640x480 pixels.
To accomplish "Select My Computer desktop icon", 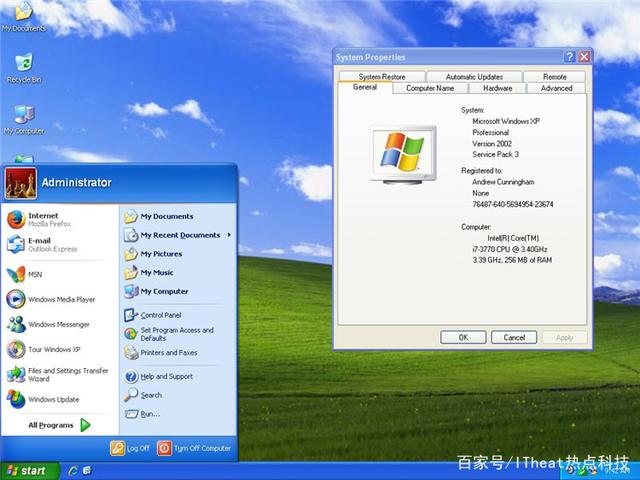I will click(24, 120).
